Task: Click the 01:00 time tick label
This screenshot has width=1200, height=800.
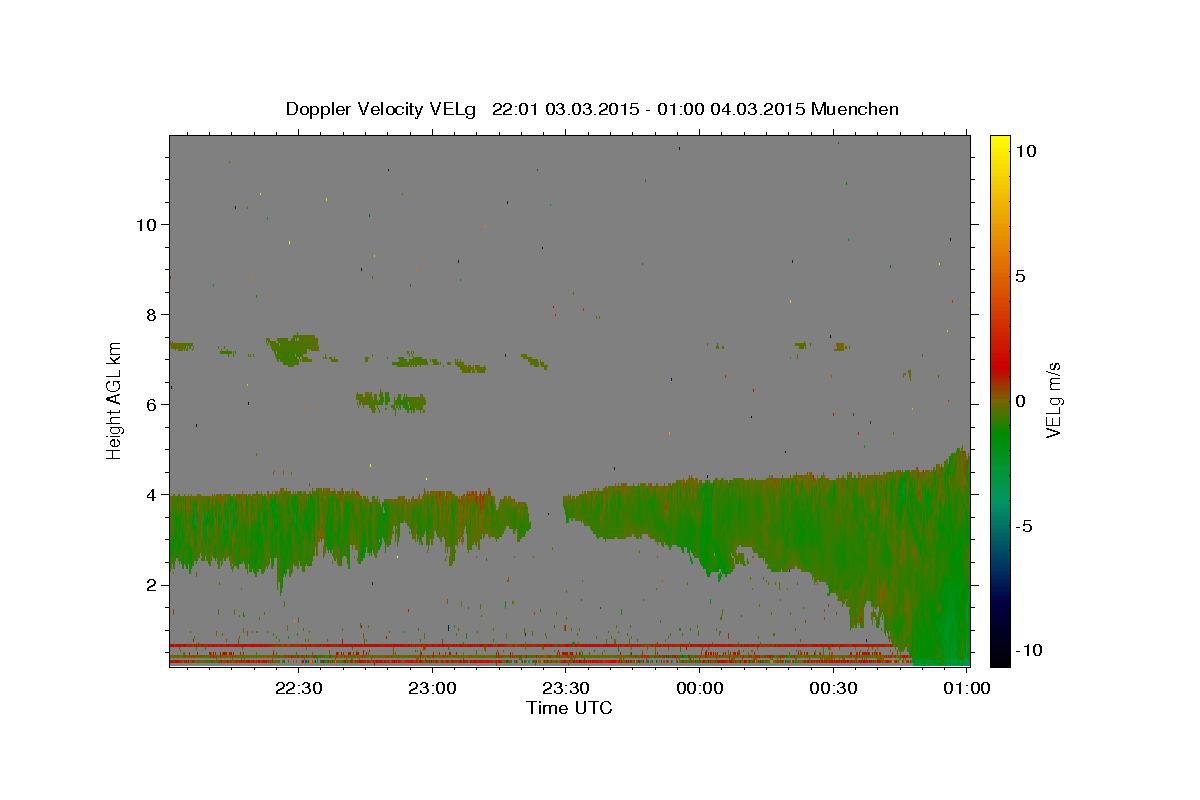Action: pyautogui.click(x=966, y=688)
